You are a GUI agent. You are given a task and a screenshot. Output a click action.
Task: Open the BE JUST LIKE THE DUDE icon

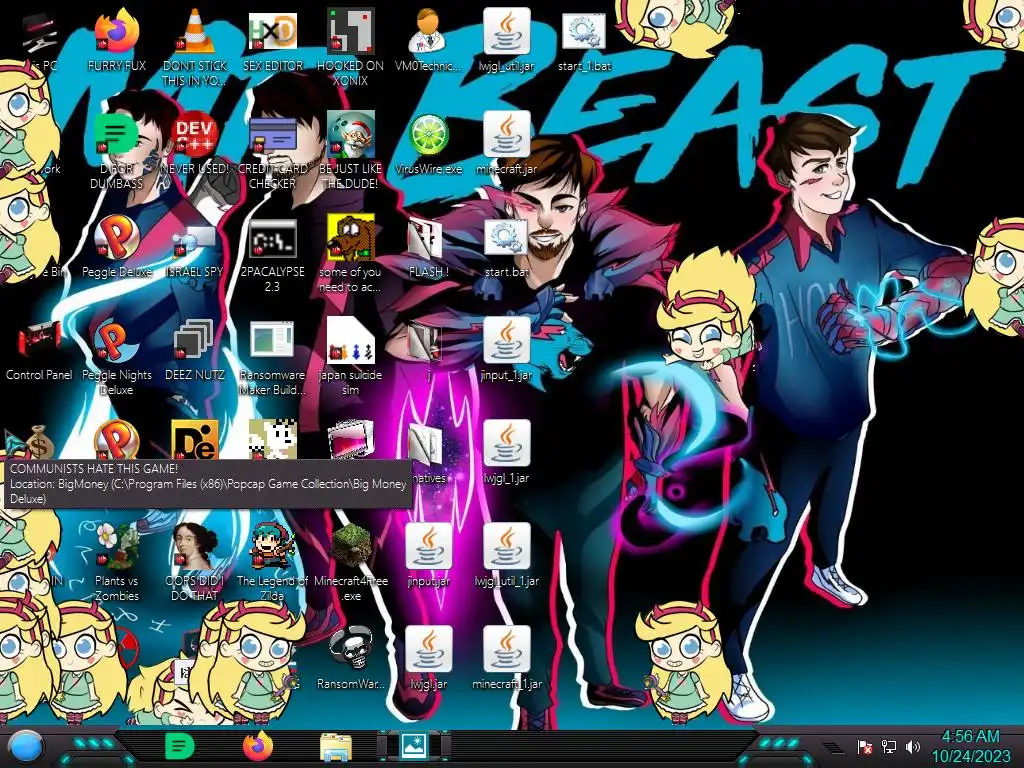click(x=351, y=136)
